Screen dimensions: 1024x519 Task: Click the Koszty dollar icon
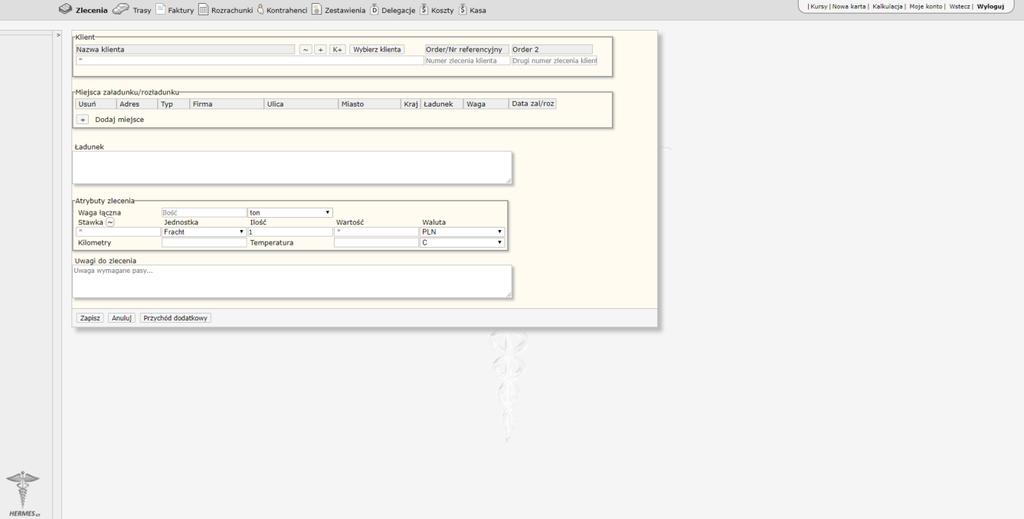(424, 9)
